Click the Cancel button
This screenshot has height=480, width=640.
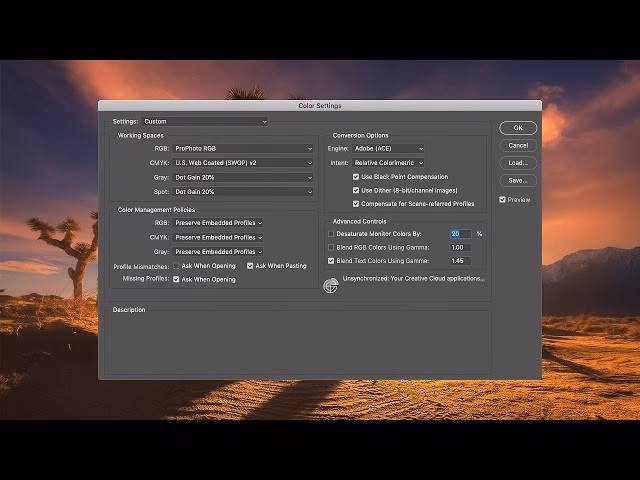518,145
